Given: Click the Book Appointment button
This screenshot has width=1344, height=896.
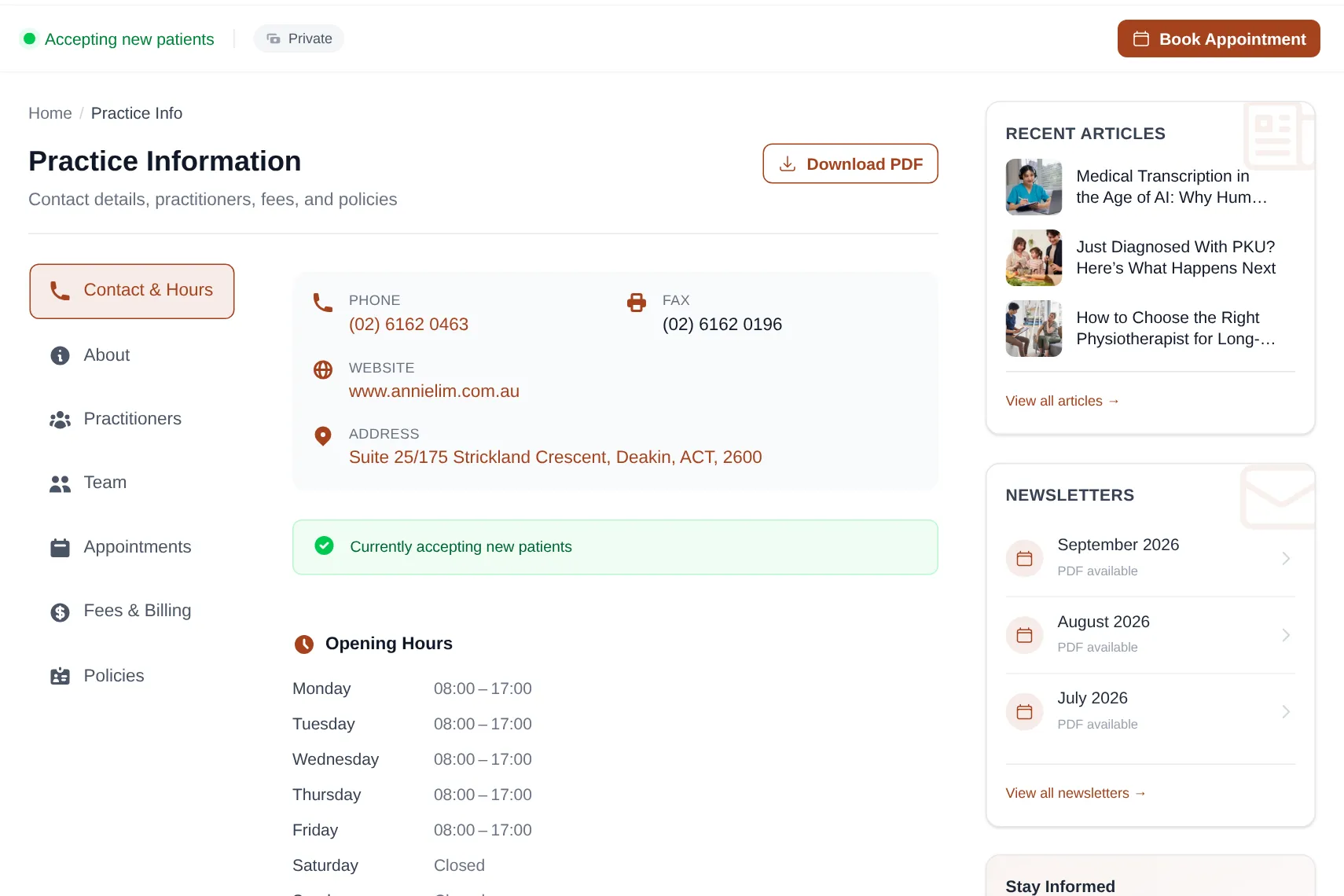Looking at the screenshot, I should pyautogui.click(x=1218, y=39).
